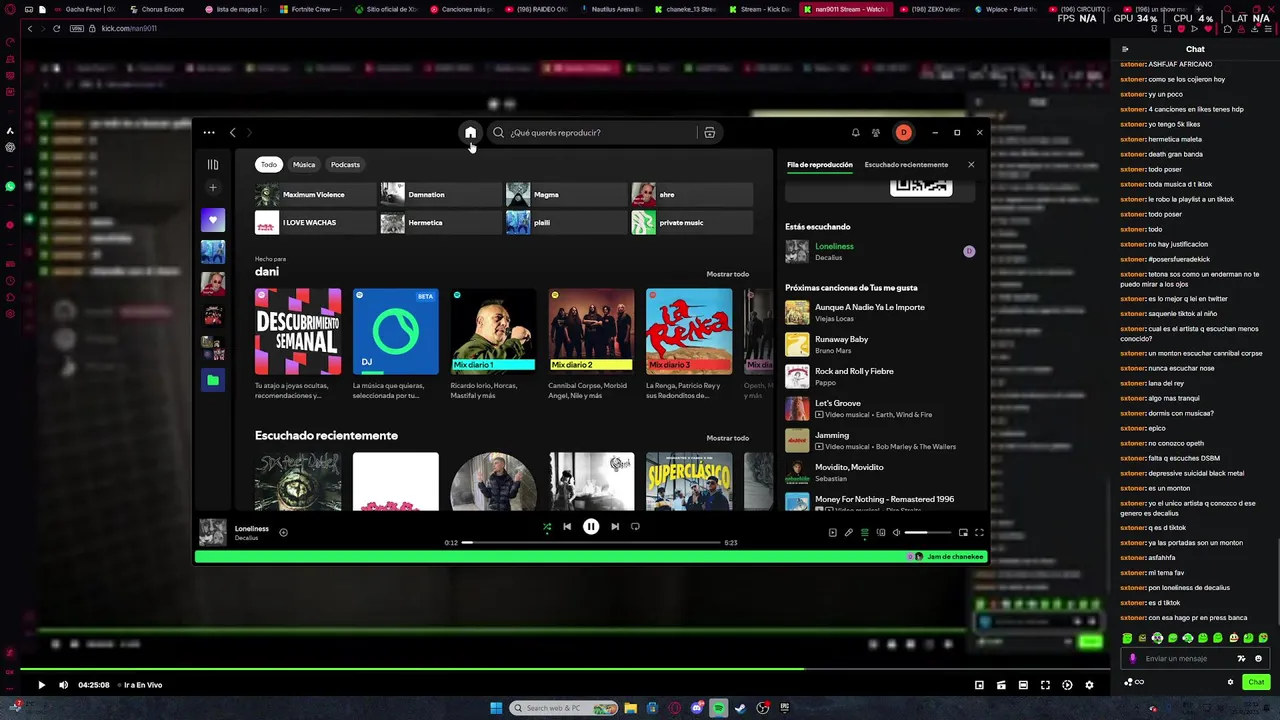Open Mix diario 2 card

(x=591, y=344)
